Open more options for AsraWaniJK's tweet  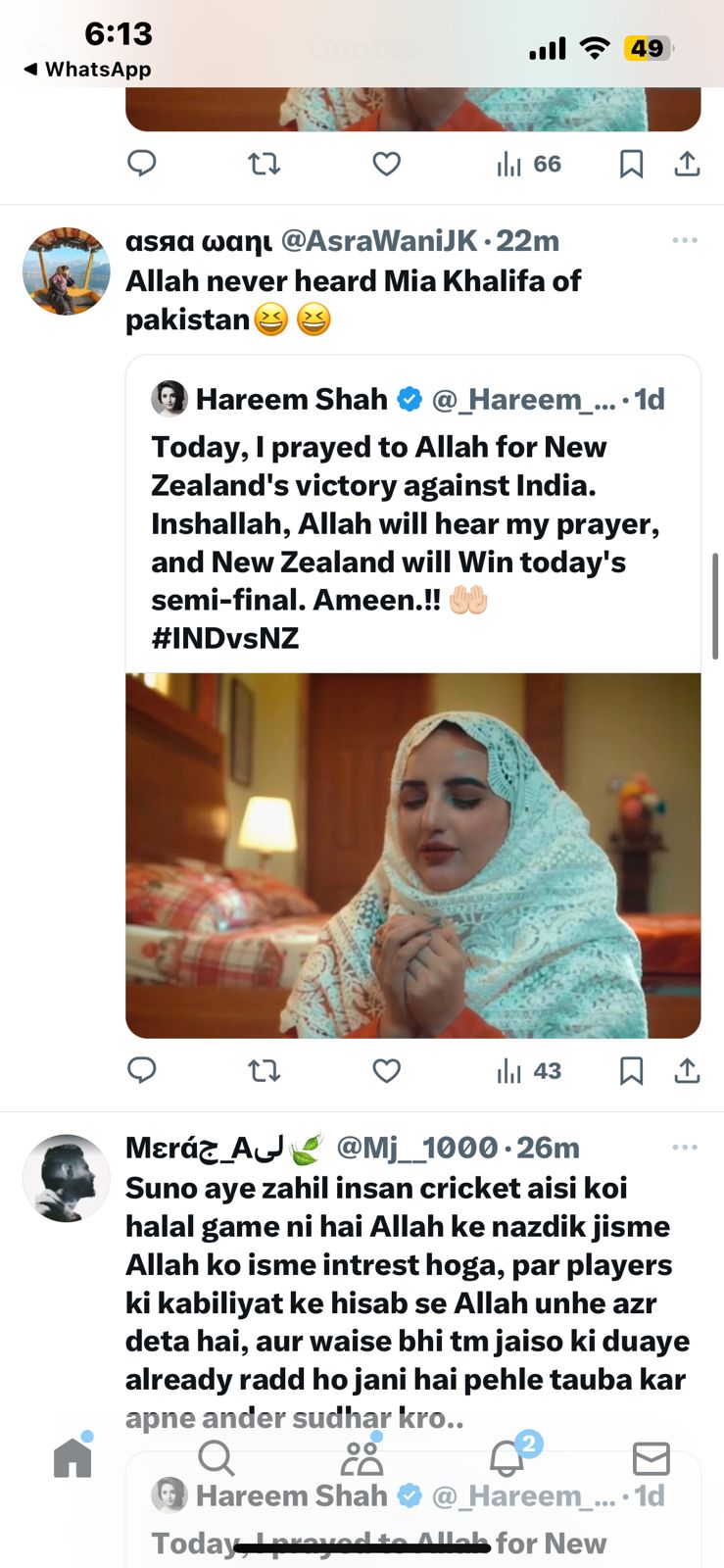(685, 240)
